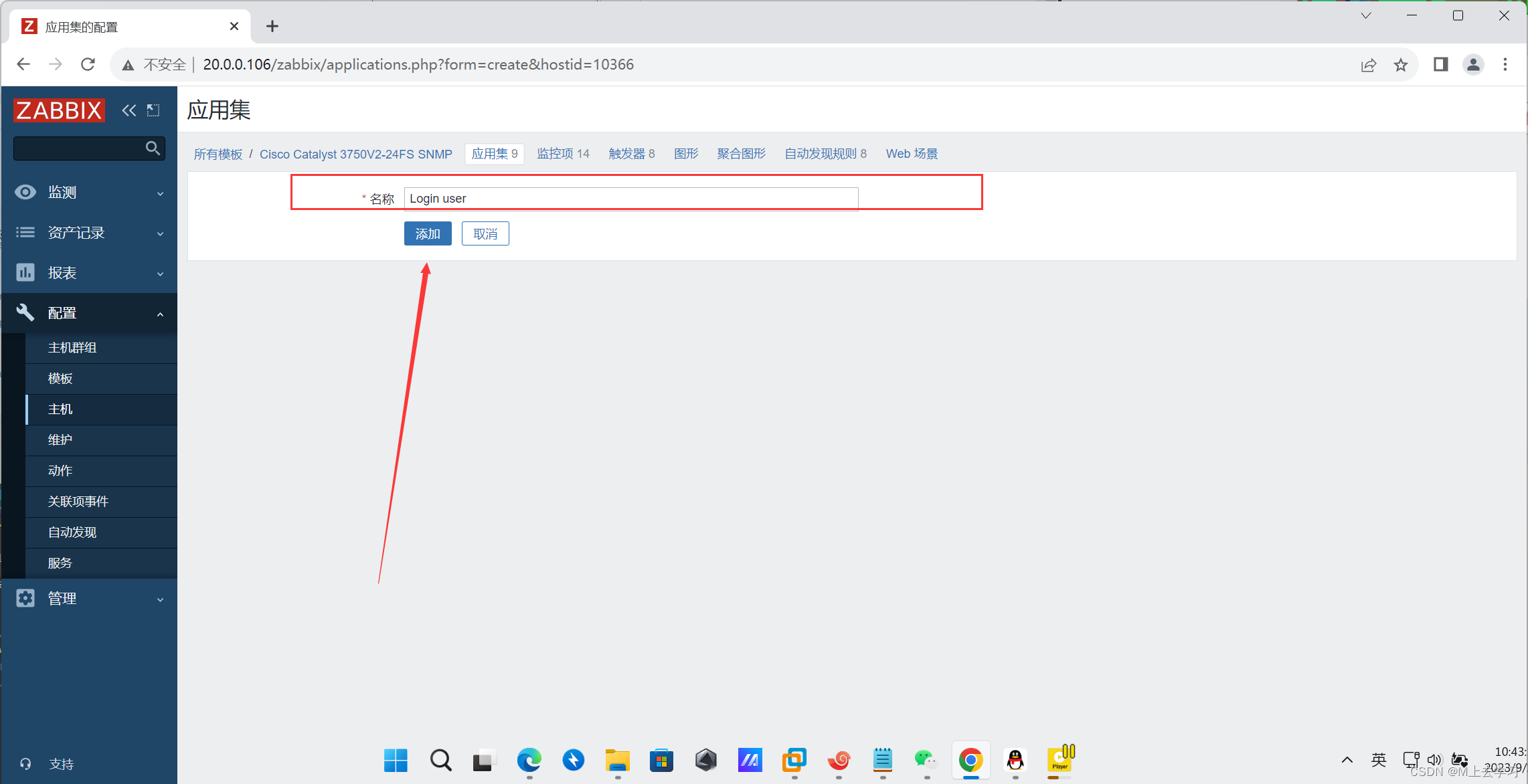Click the 支持 headset icon
The image size is (1528, 784).
[x=25, y=764]
